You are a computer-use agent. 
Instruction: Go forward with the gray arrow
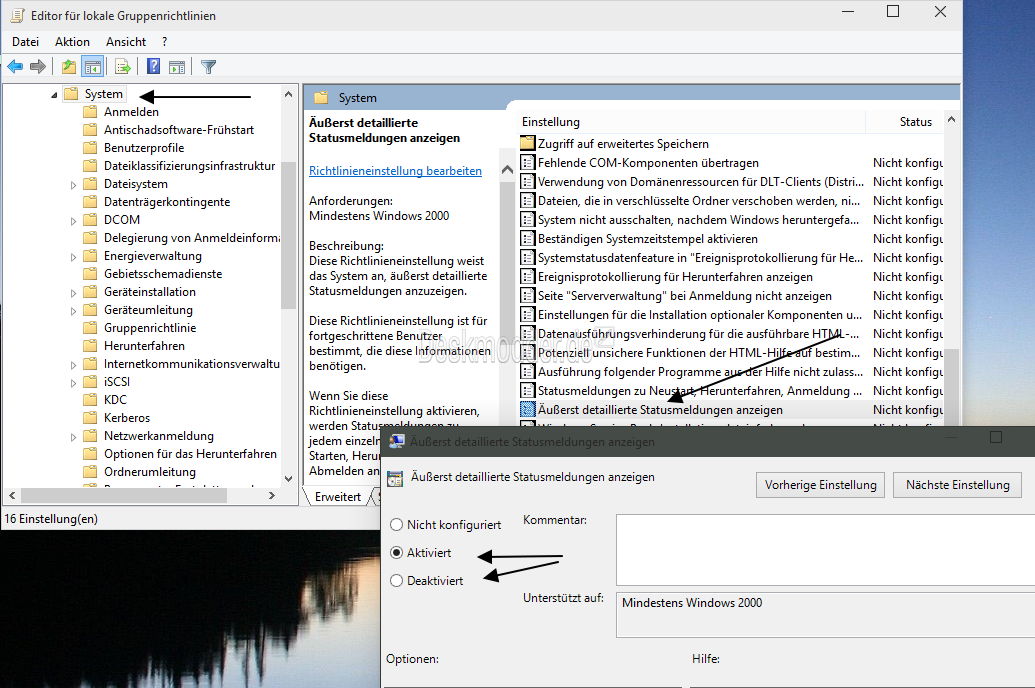coord(38,67)
